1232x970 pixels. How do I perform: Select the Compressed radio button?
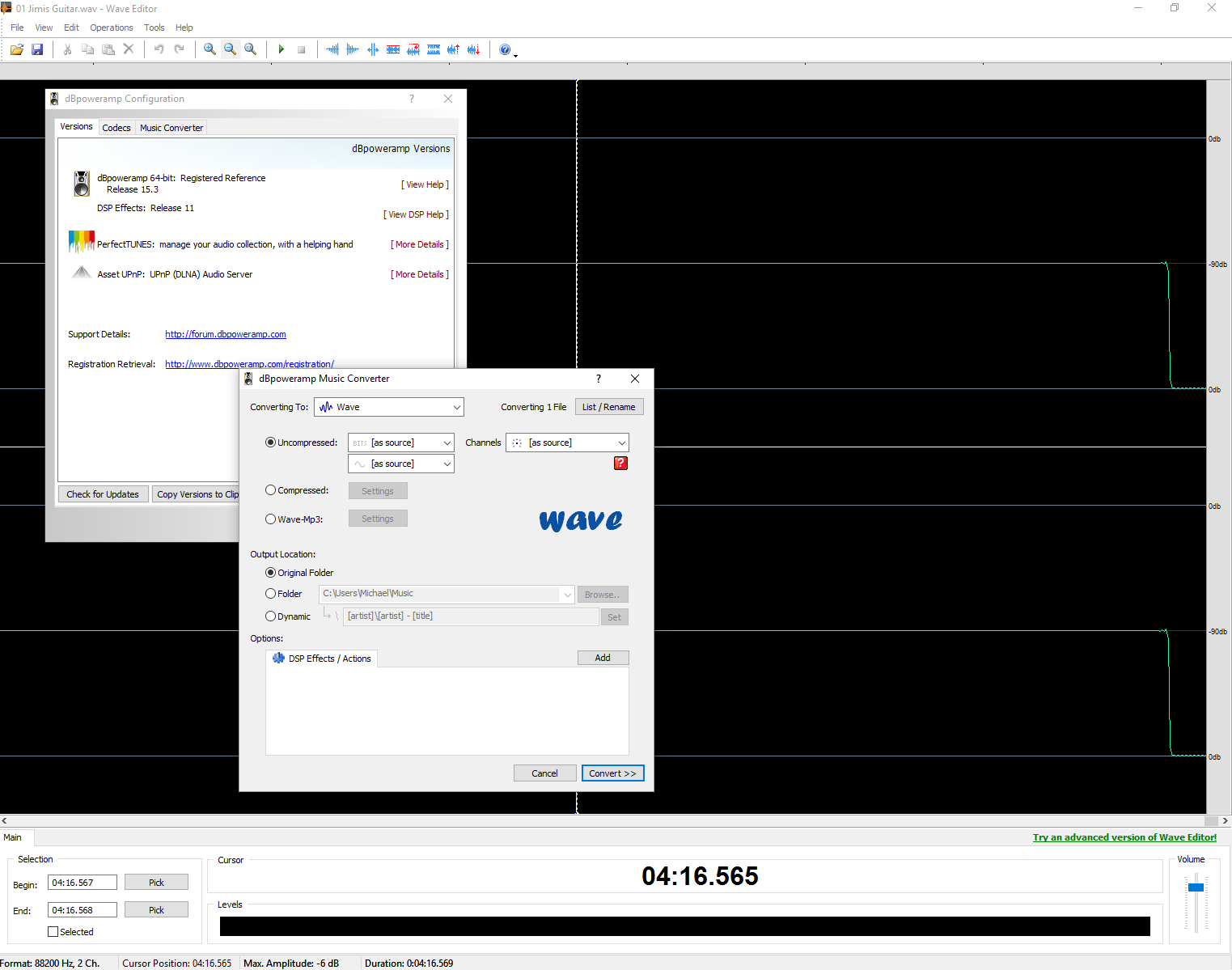[x=271, y=490]
